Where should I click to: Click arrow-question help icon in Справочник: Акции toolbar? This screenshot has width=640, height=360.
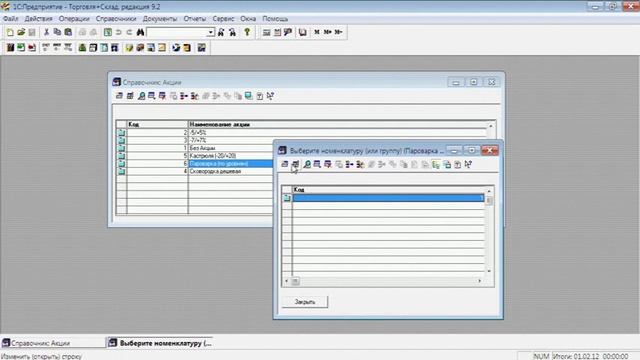[270, 96]
